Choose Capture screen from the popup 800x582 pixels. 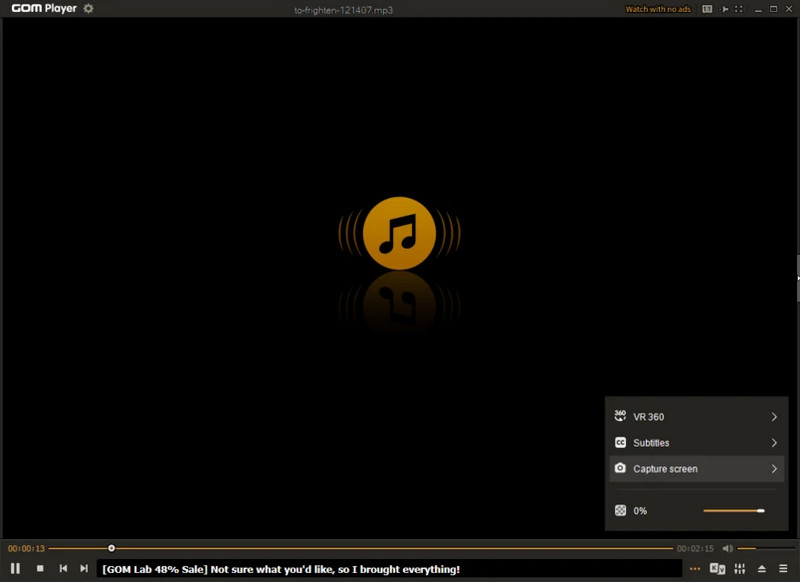(x=665, y=469)
